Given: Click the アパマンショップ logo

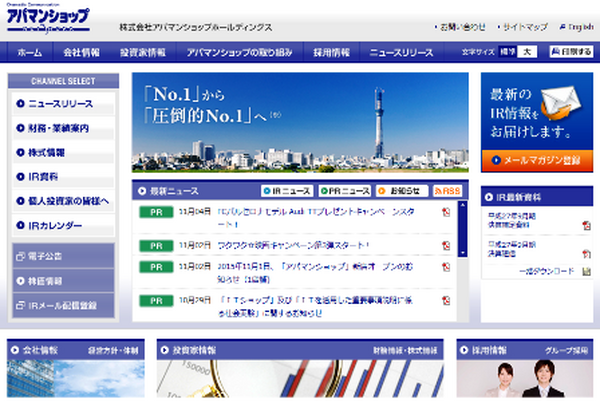Looking at the screenshot, I should pyautogui.click(x=48, y=19).
